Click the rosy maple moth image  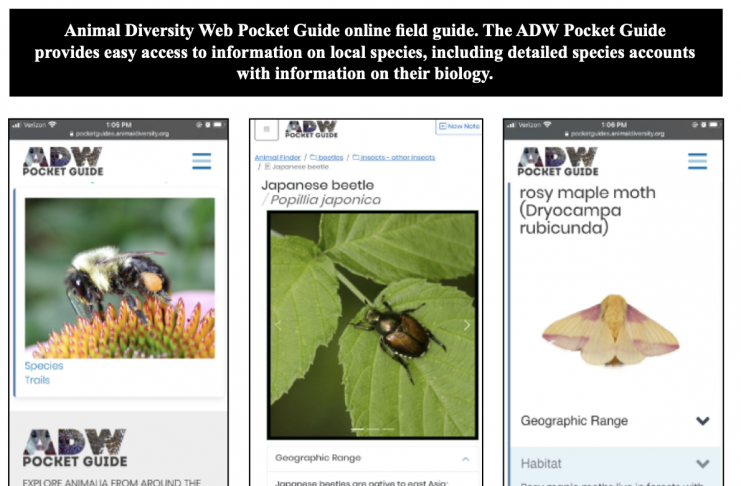click(611, 331)
